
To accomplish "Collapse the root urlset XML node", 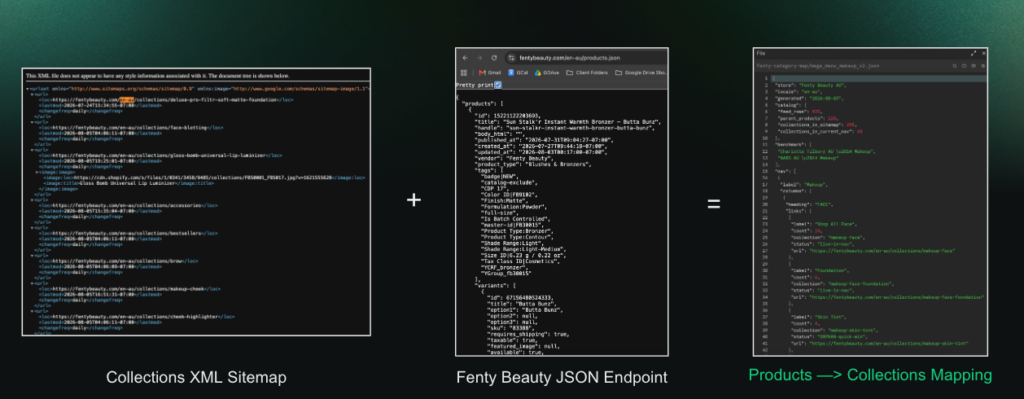I will point(27,88).
